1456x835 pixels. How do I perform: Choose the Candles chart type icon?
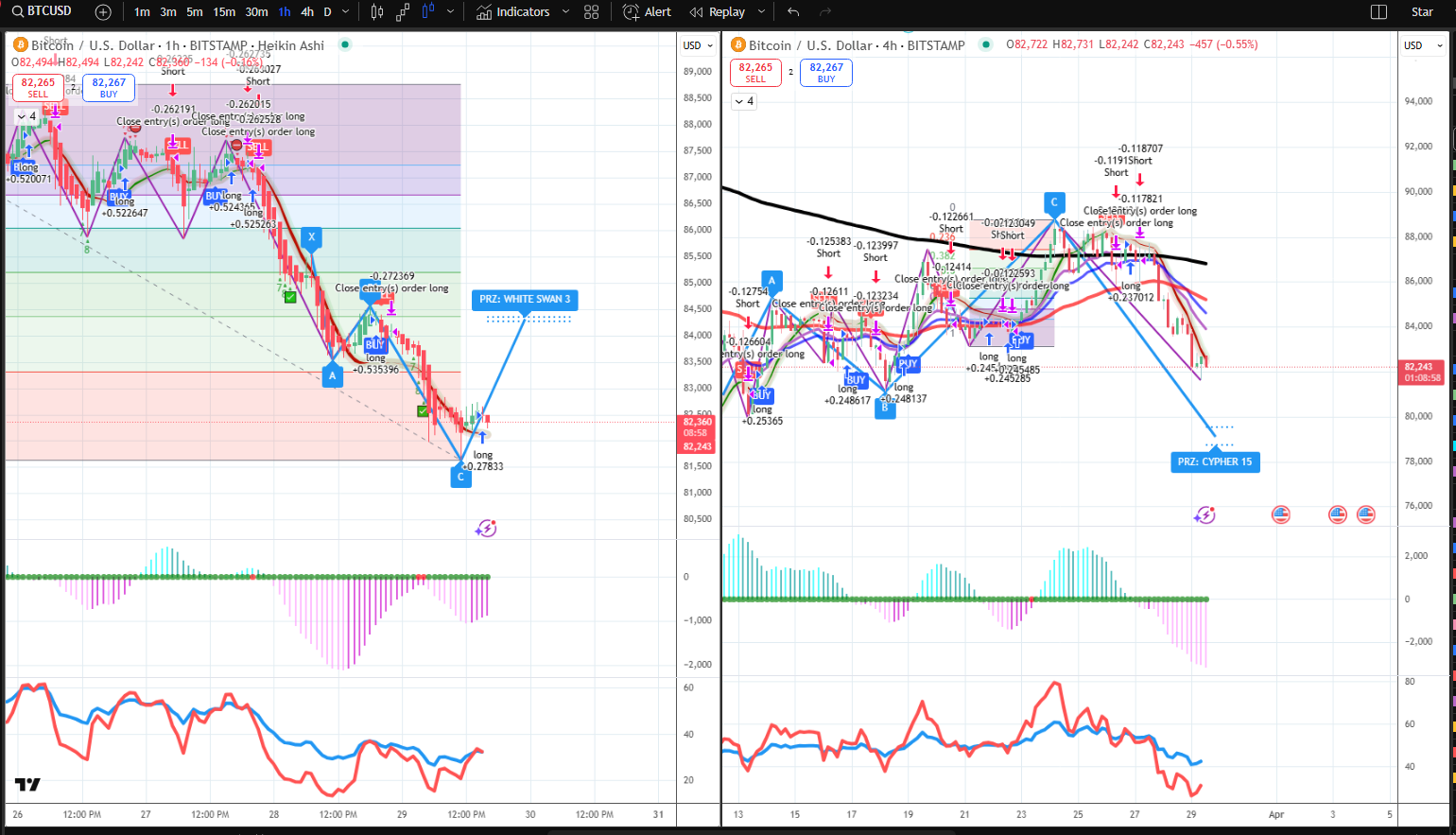click(377, 12)
